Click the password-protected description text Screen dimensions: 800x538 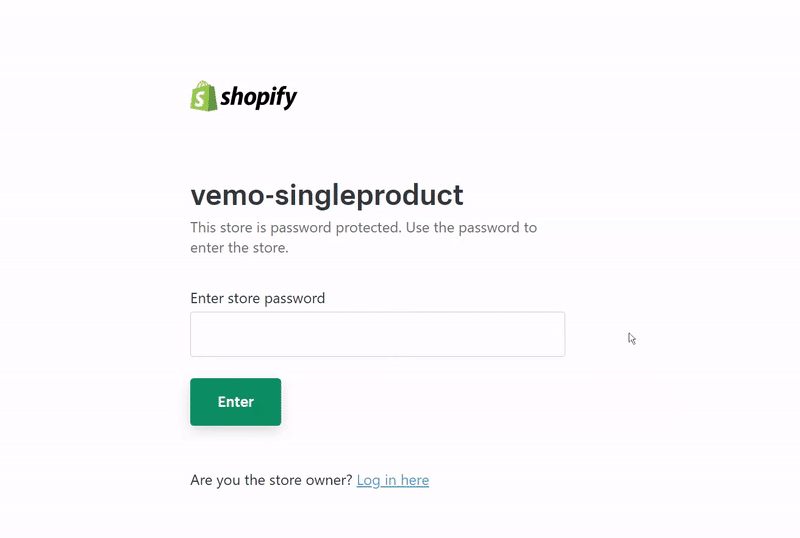(x=363, y=237)
